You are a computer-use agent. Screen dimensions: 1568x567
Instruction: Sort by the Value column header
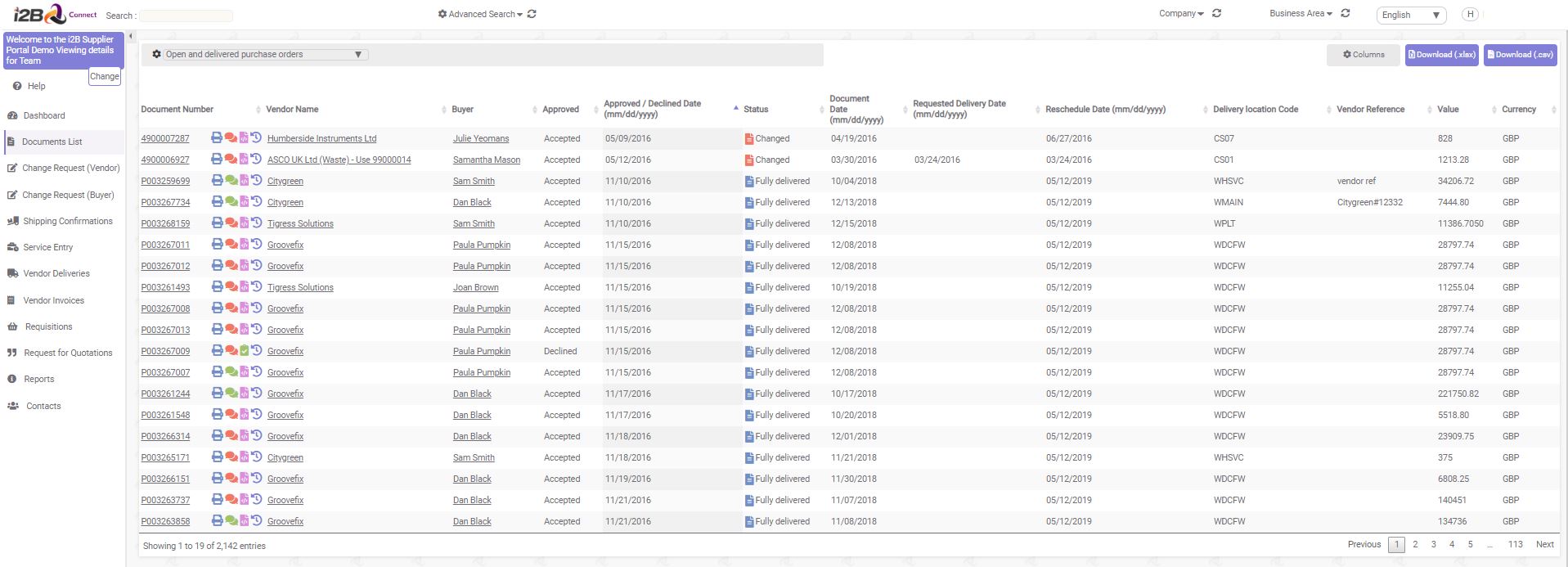[1448, 109]
